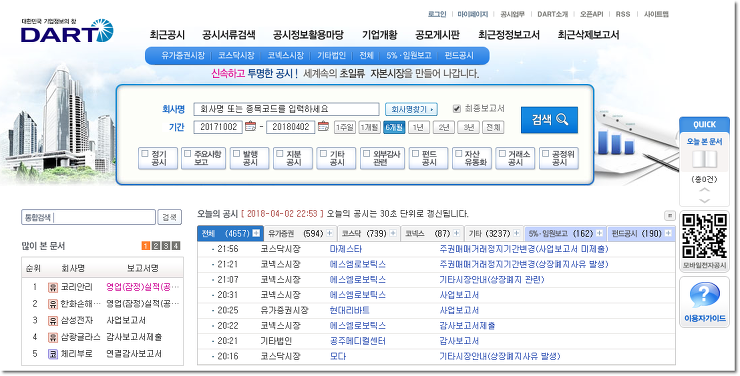Toggle the 최종보고서 checkbox
This screenshot has width=740, height=376.
pos(456,109)
